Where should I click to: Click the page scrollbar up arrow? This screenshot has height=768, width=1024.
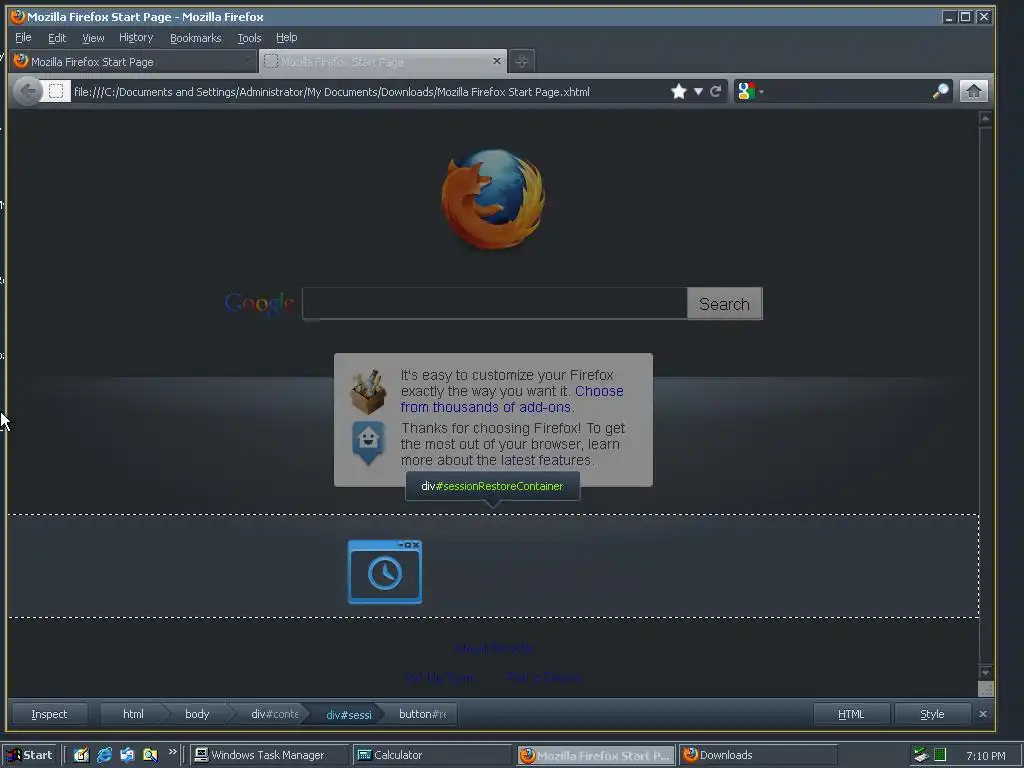pos(985,118)
